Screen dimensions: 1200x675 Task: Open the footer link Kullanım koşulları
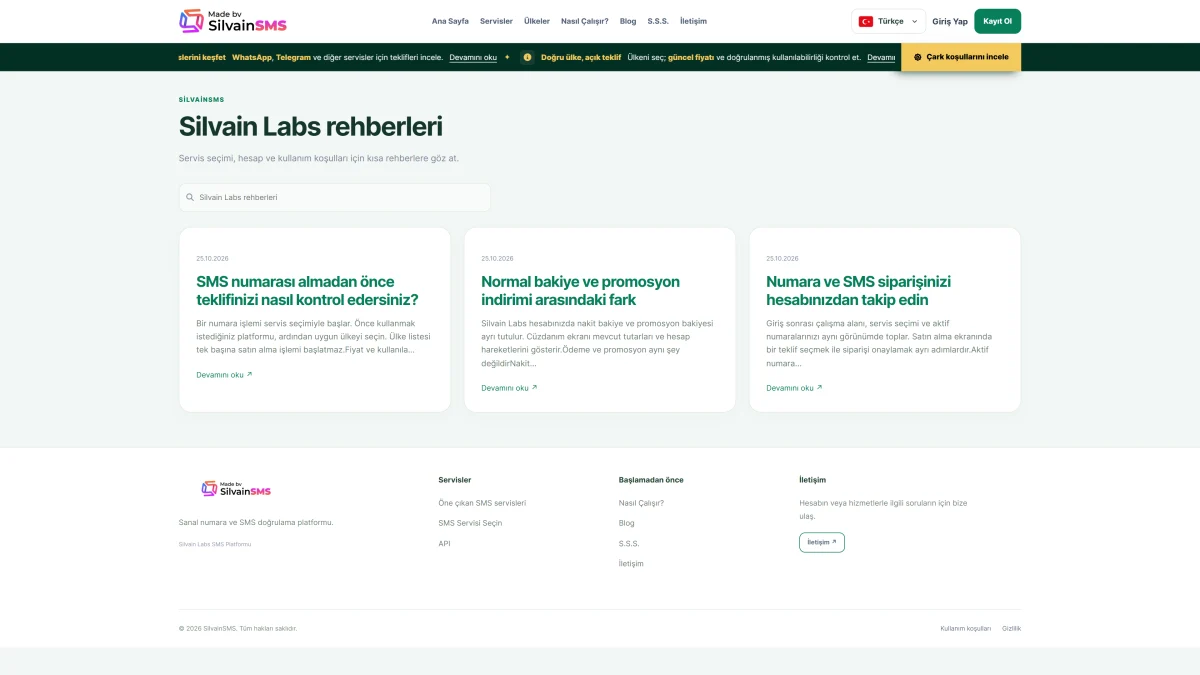pos(966,628)
